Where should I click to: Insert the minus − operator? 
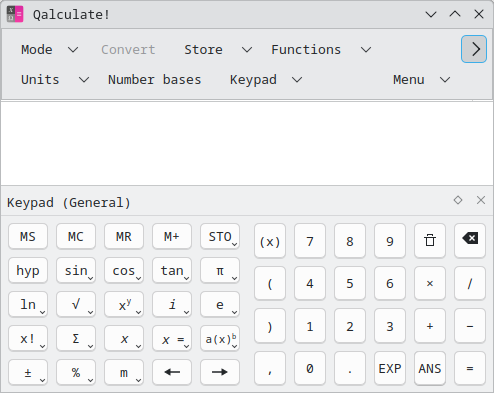coord(470,326)
